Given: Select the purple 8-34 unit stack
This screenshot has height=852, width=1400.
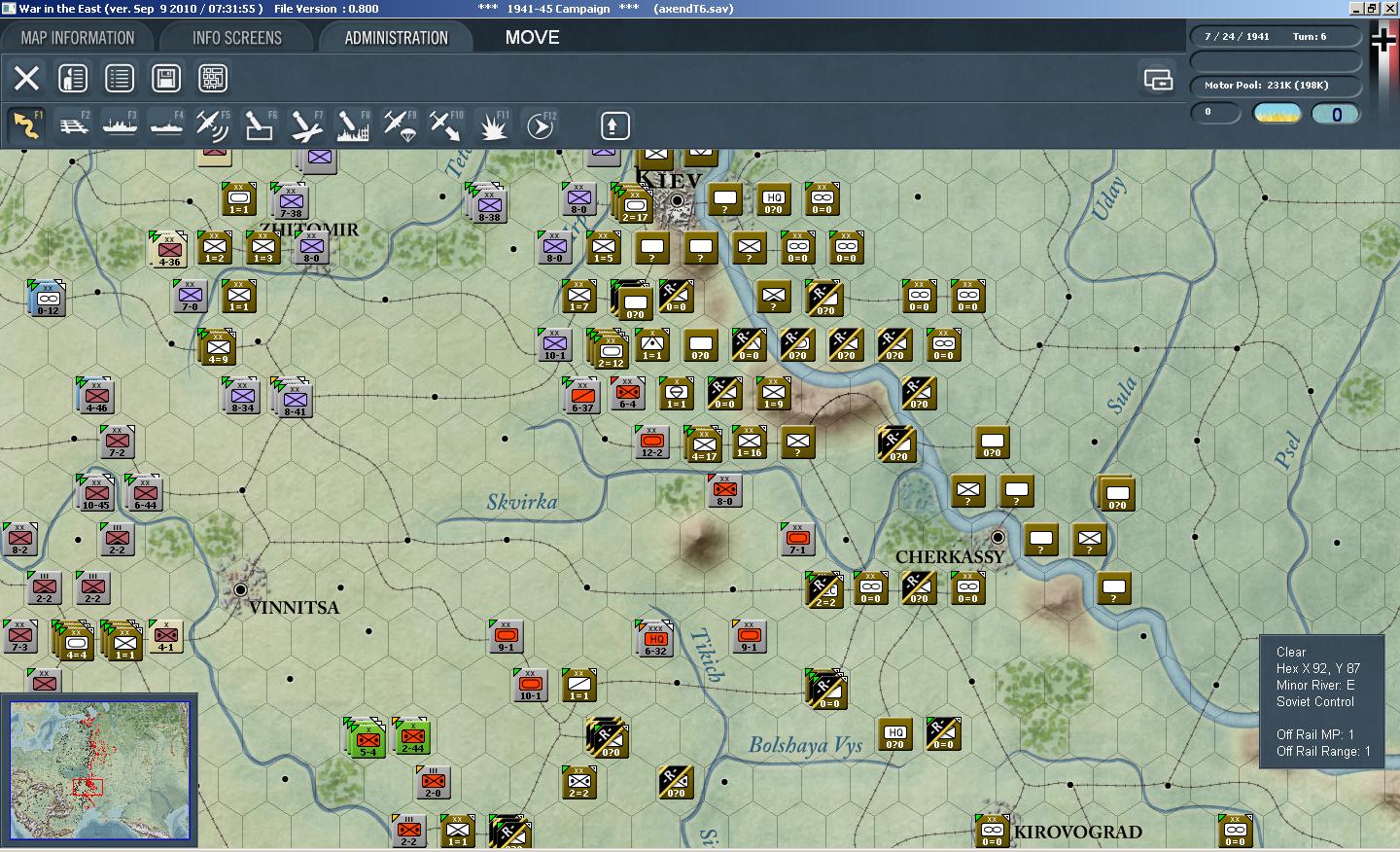Looking at the screenshot, I should [242, 396].
